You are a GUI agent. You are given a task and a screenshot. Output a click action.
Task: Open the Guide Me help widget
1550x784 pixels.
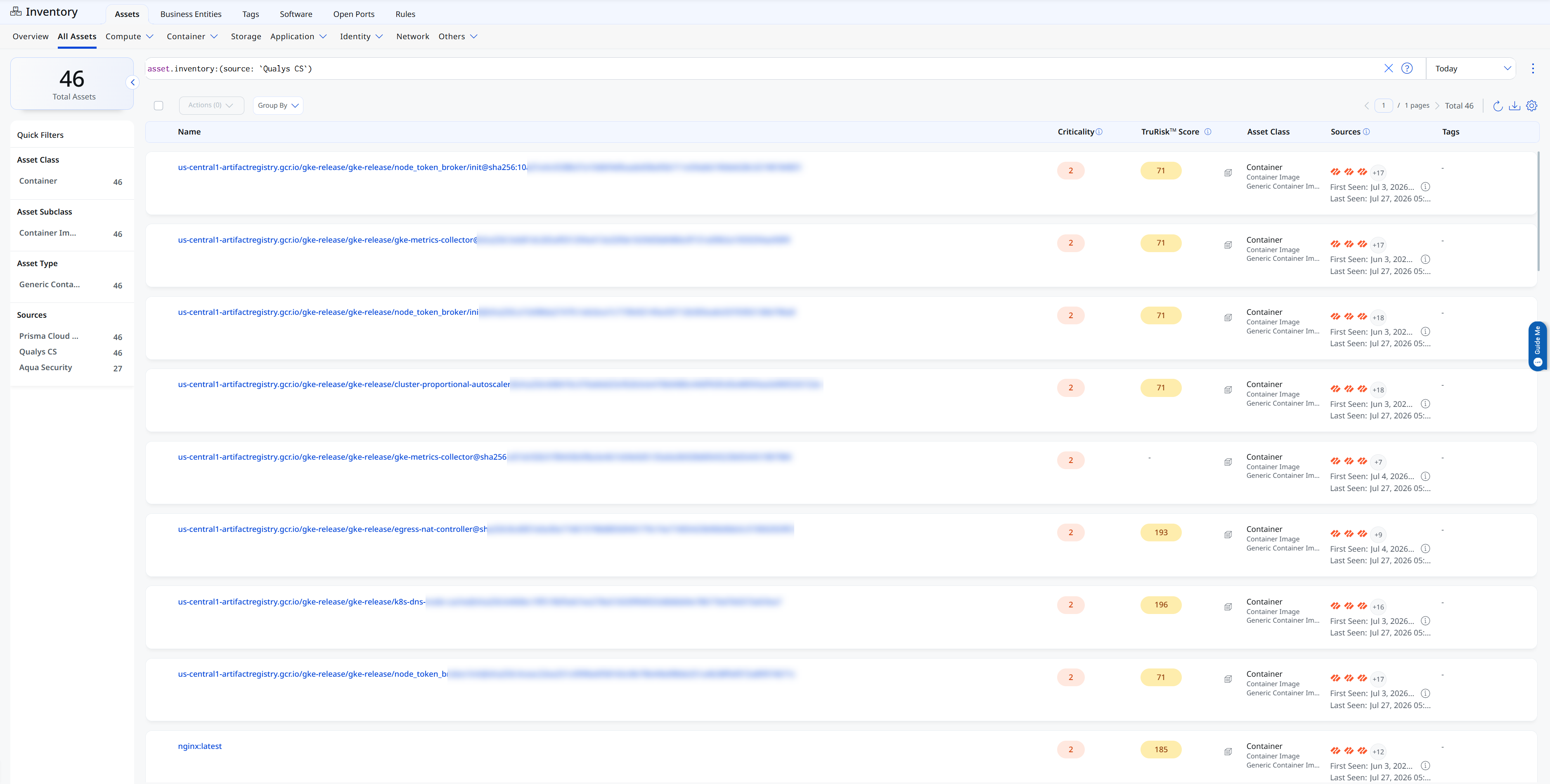[x=1537, y=347]
